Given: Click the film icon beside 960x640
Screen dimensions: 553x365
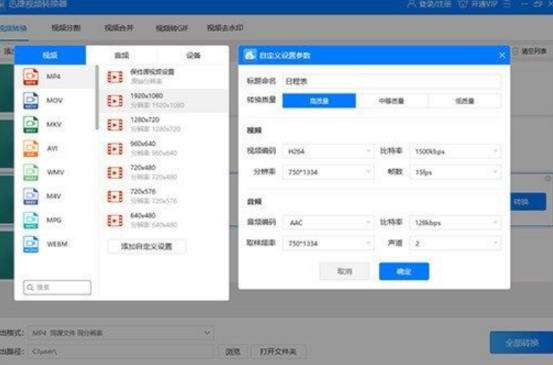Looking at the screenshot, I should click(x=115, y=149).
